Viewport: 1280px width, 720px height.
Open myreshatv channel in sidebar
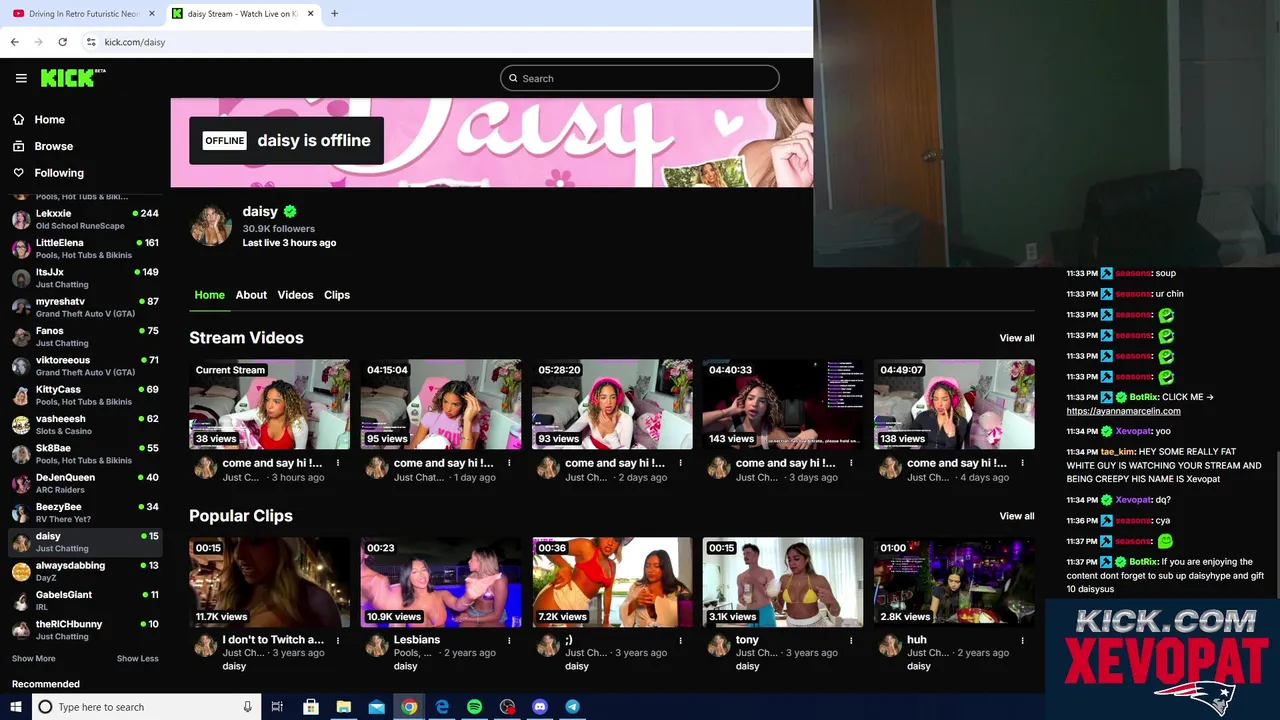(x=85, y=307)
